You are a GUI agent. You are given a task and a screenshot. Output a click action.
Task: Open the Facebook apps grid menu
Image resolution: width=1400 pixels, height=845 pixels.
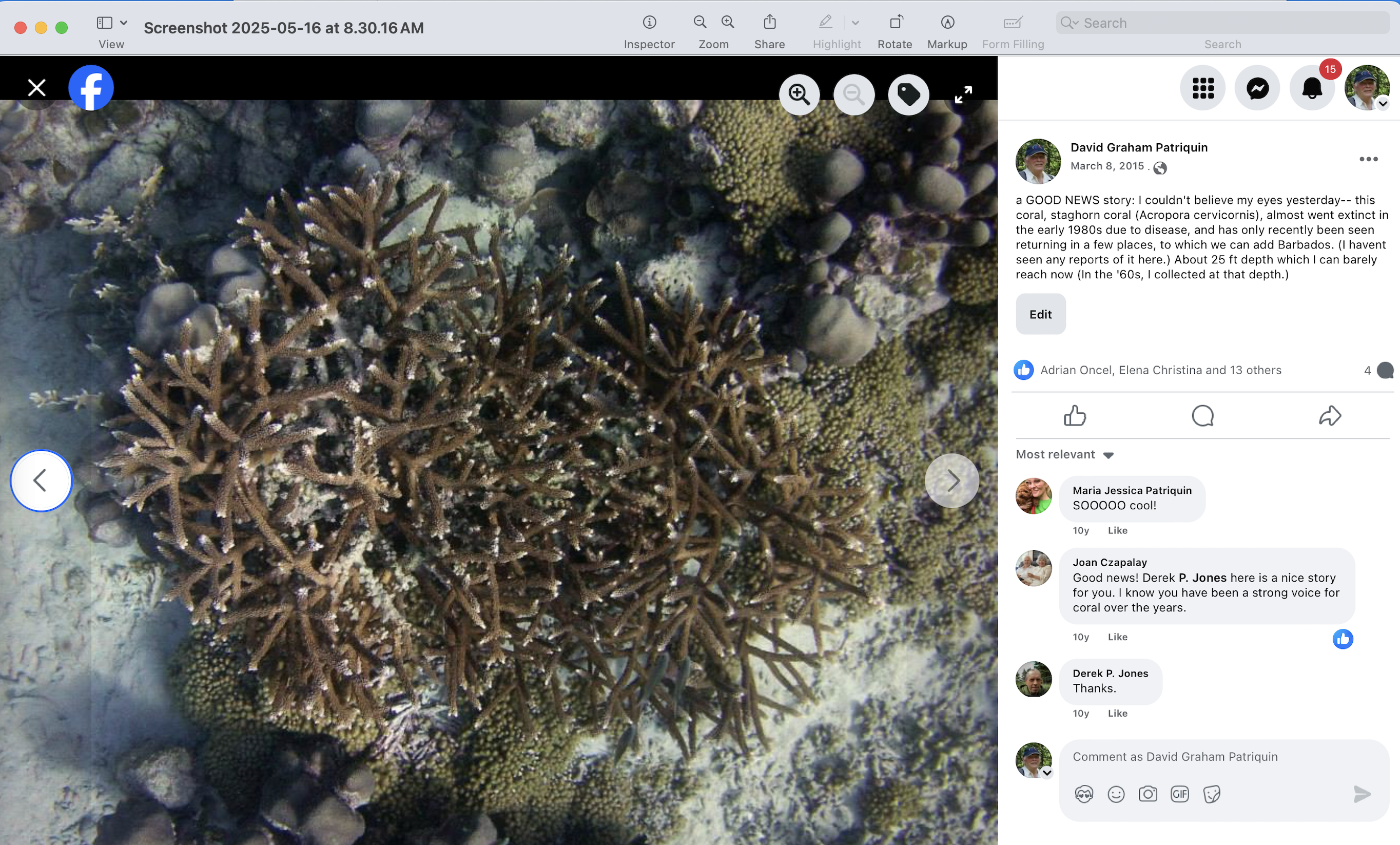pyautogui.click(x=1202, y=88)
